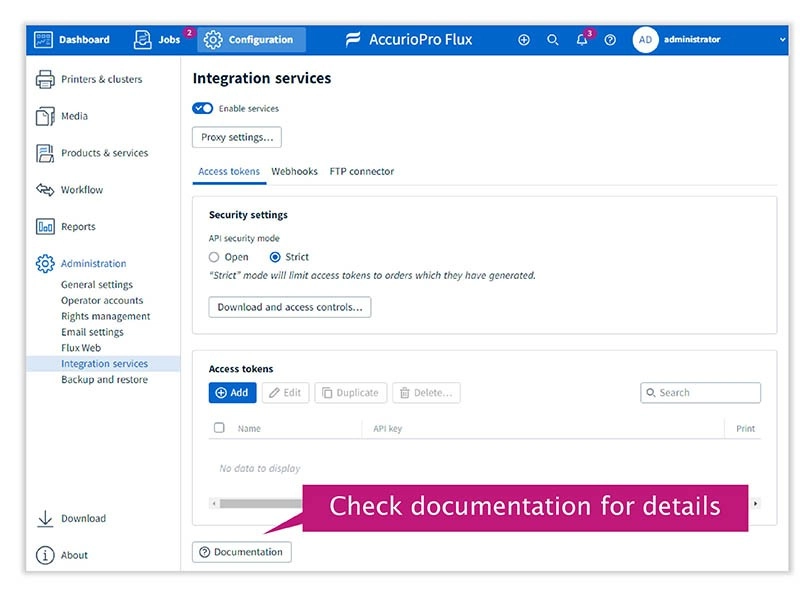Open Printers & clusters in sidebar
800x600 pixels.
tap(101, 79)
